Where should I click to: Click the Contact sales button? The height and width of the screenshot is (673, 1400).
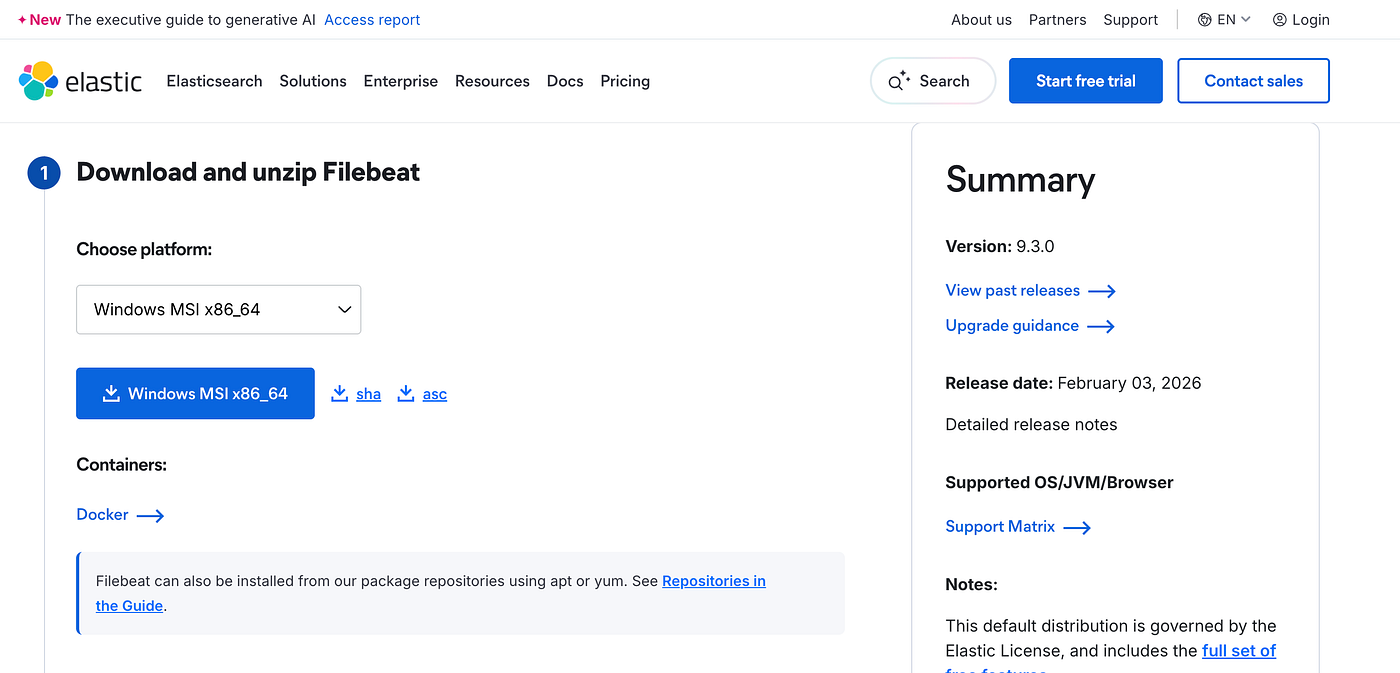1253,81
